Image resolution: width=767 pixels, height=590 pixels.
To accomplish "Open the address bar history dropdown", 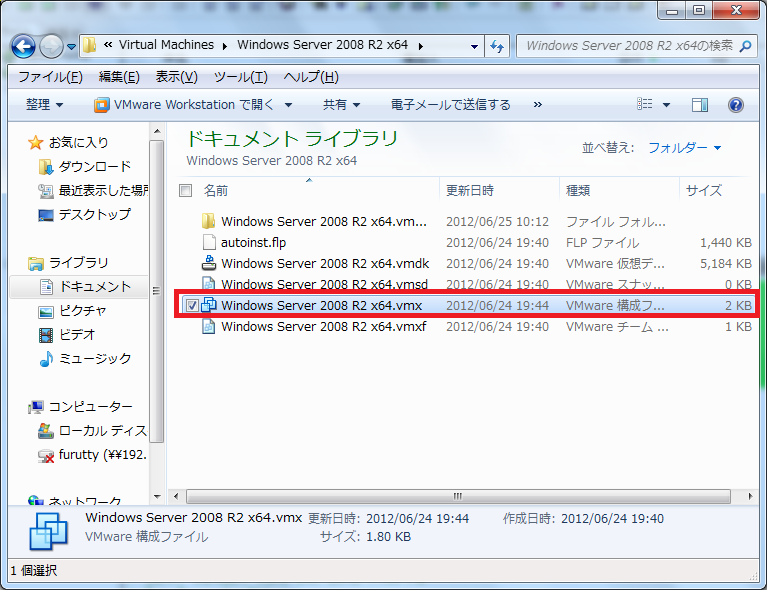I will click(474, 46).
